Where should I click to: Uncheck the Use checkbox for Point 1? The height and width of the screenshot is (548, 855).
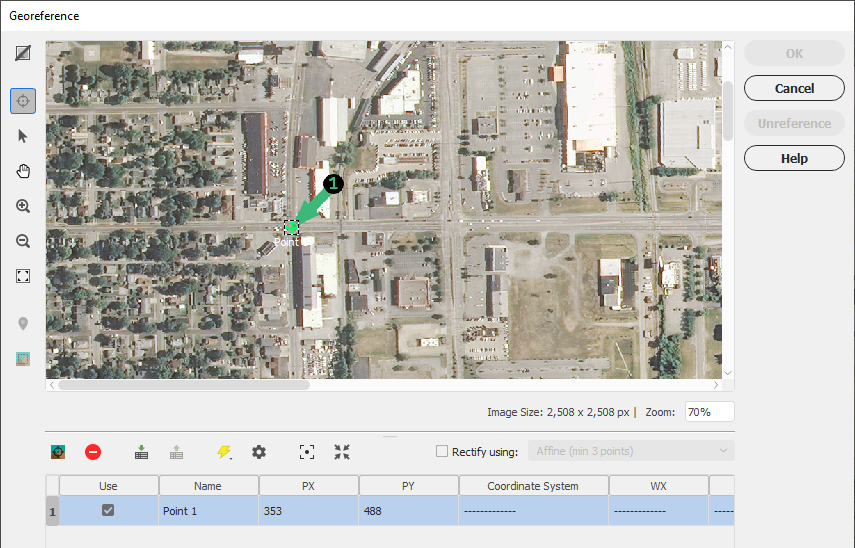click(108, 510)
